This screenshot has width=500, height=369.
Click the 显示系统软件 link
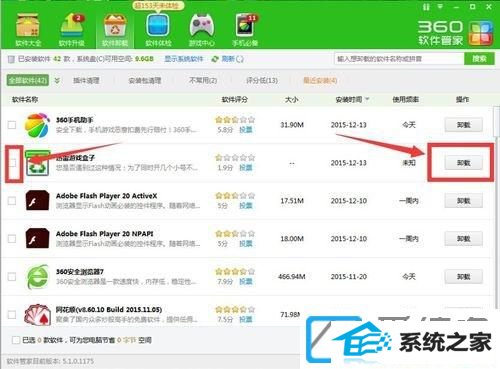point(184,59)
